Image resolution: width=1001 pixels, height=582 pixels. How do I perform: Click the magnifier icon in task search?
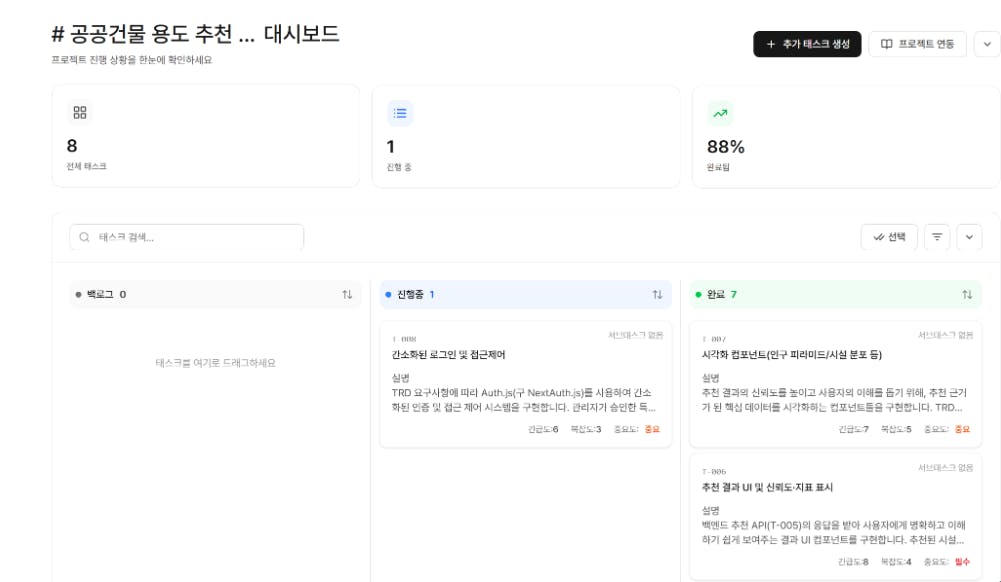pos(84,237)
